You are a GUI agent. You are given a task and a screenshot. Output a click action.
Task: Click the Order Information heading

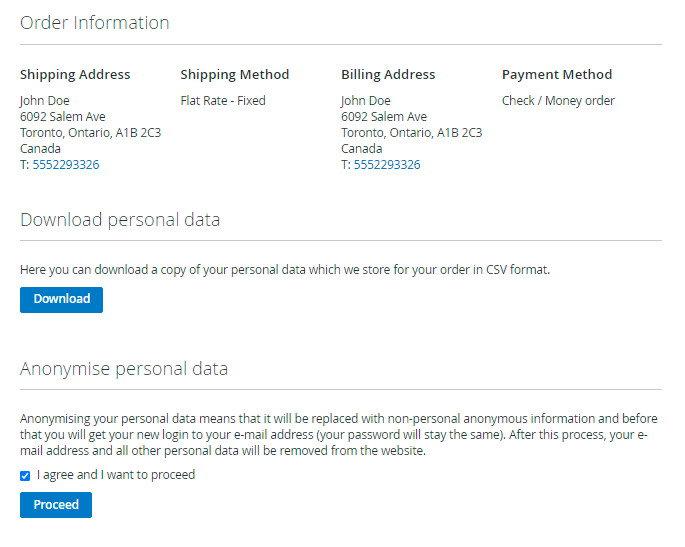pyautogui.click(x=95, y=23)
